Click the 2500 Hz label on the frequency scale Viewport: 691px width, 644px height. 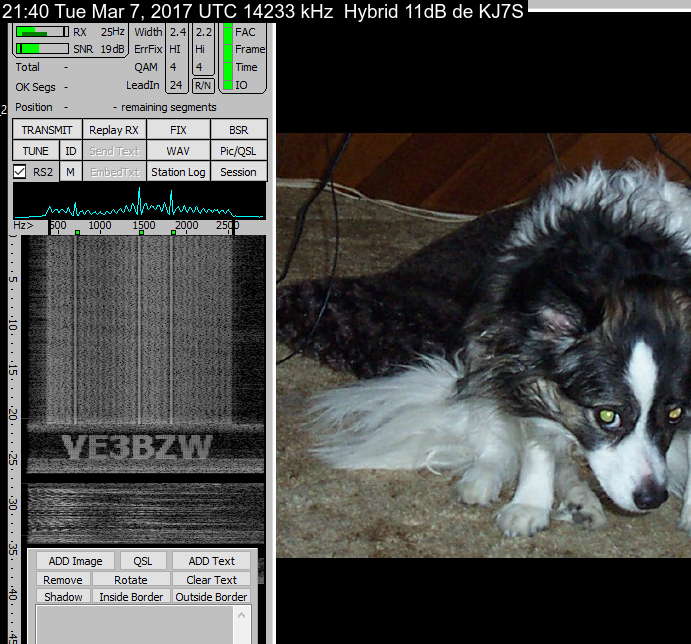pos(227,225)
